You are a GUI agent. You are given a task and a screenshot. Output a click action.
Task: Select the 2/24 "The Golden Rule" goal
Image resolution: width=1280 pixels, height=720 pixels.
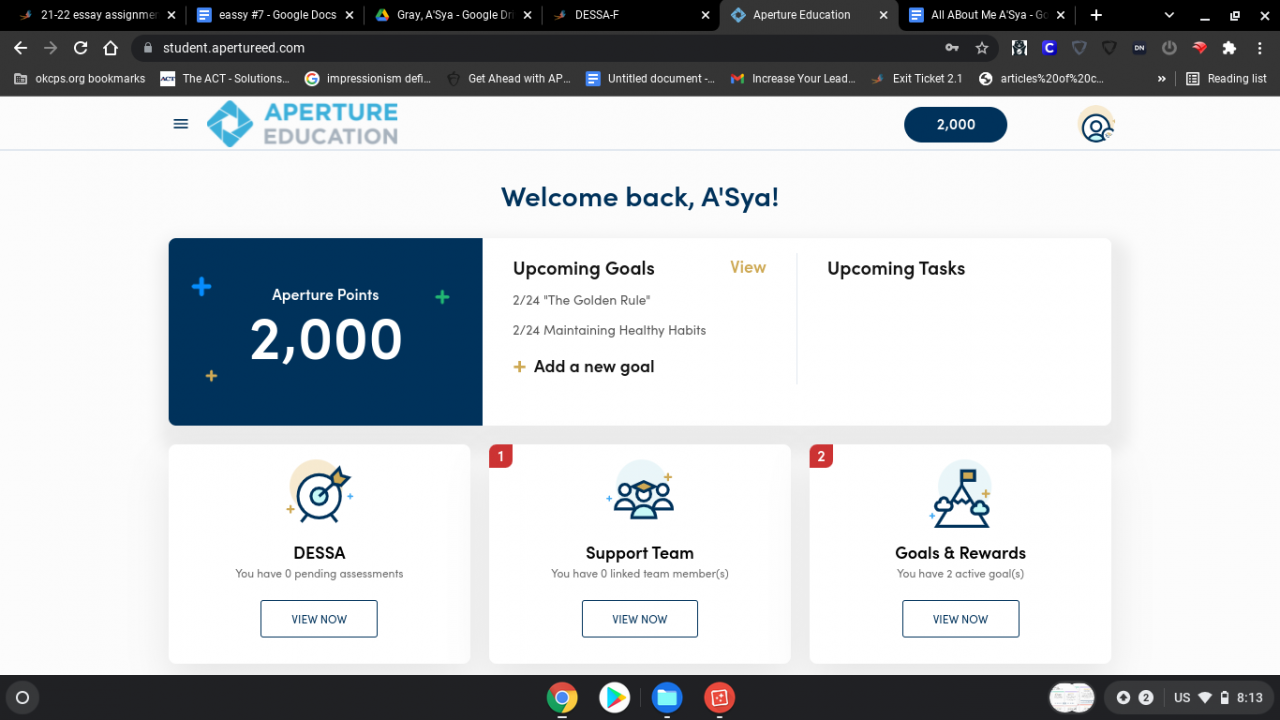tap(582, 300)
